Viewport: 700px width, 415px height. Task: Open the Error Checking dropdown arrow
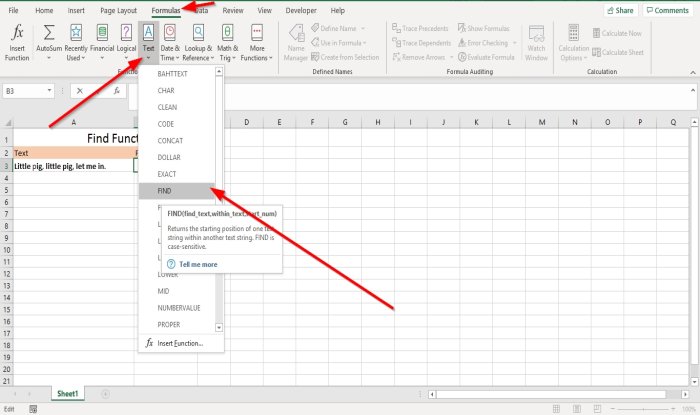point(515,43)
